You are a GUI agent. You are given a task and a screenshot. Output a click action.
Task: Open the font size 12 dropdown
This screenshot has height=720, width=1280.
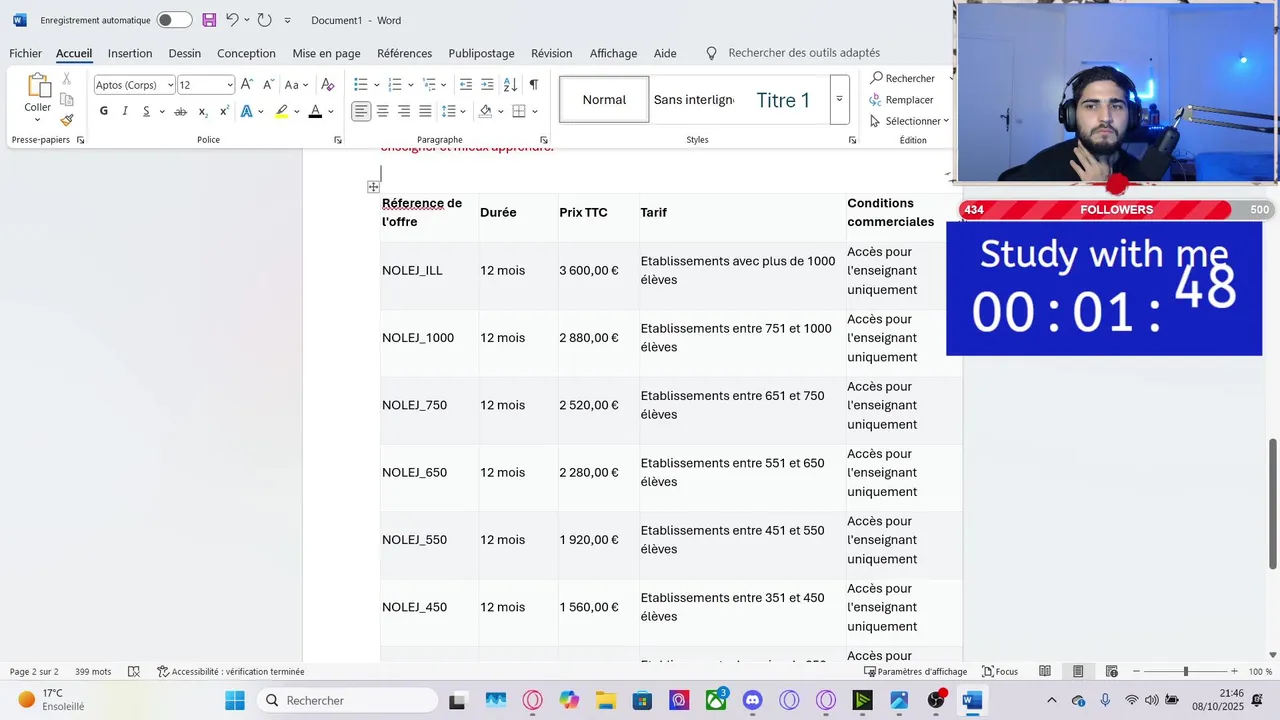(x=230, y=85)
